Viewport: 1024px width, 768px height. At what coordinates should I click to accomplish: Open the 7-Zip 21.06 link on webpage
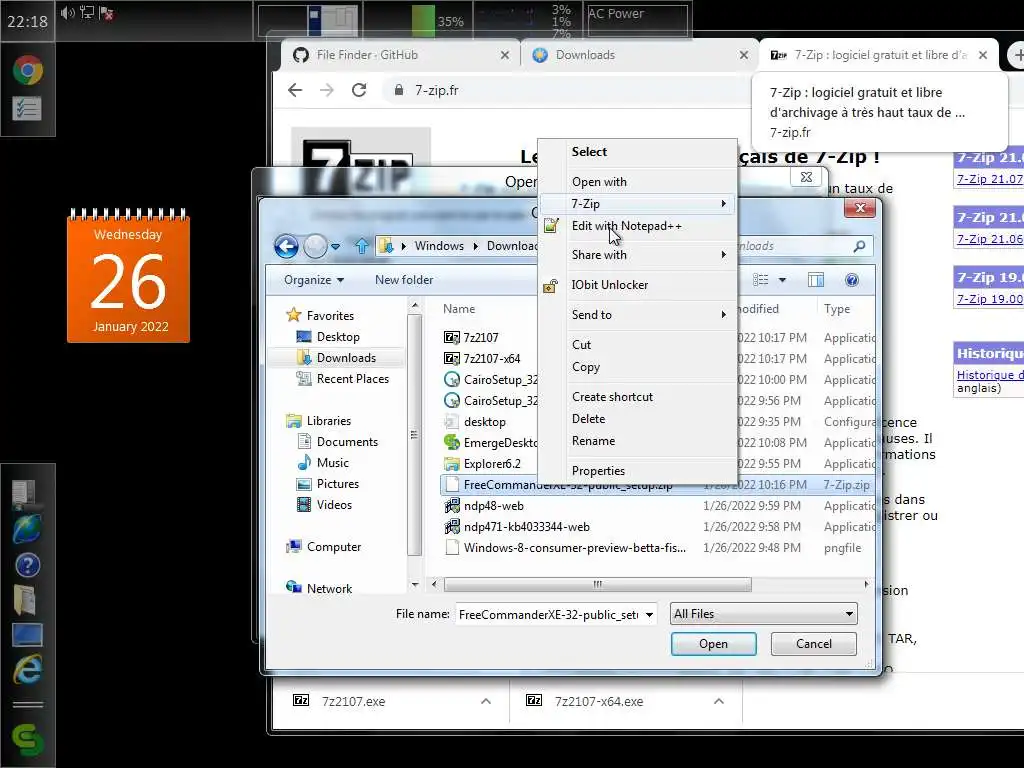[x=989, y=239]
